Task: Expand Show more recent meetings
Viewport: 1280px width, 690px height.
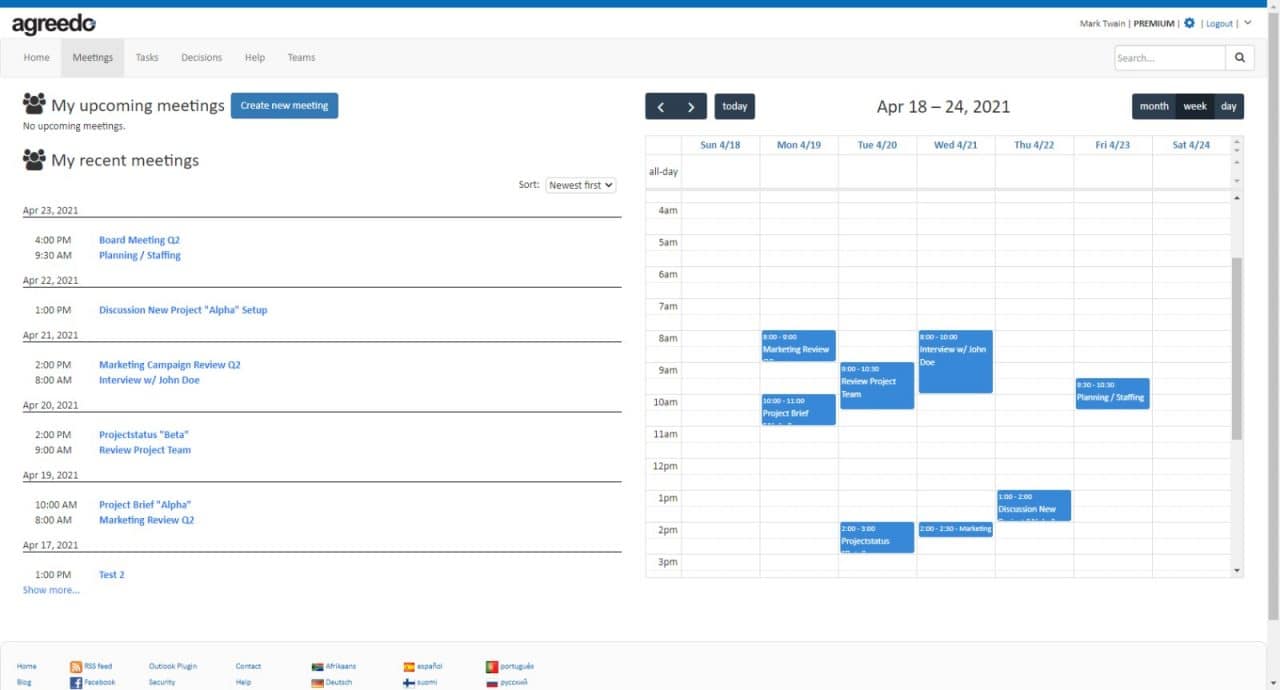Action: tap(50, 590)
